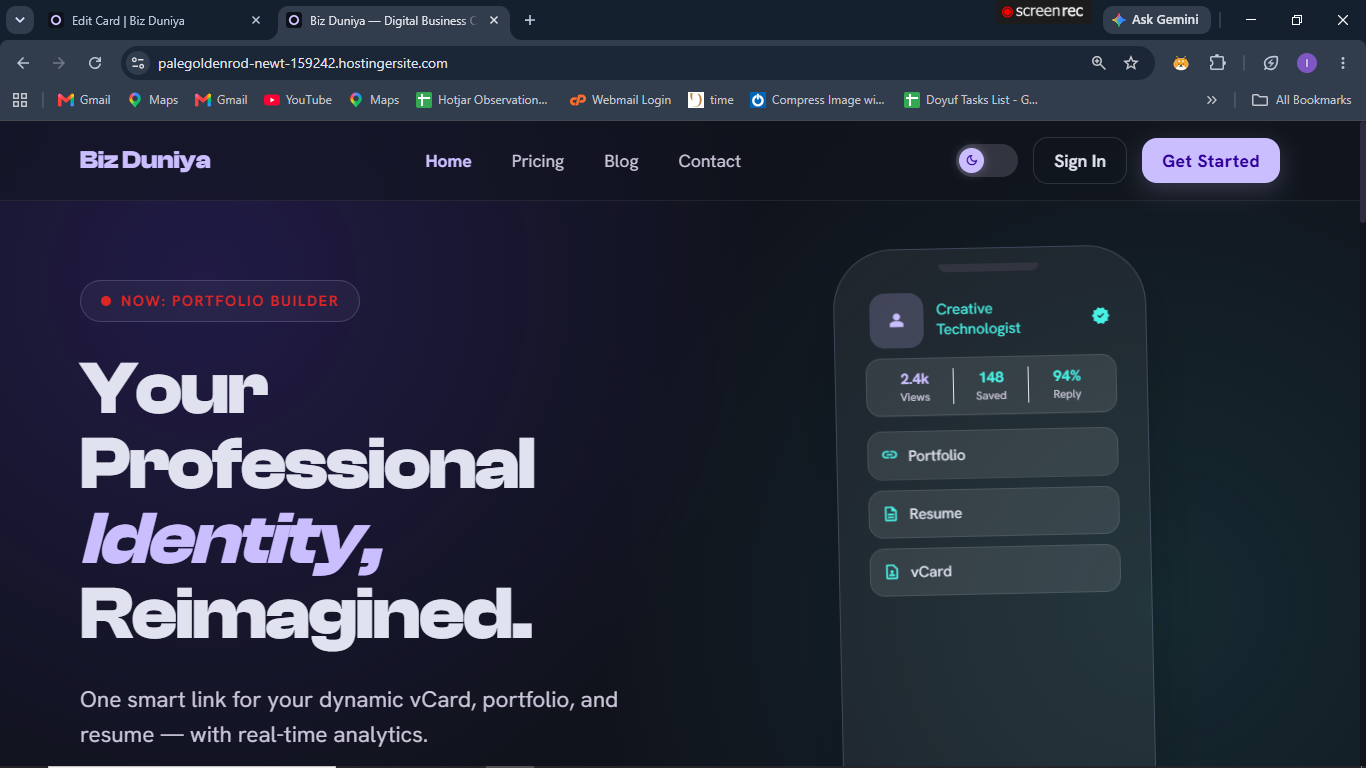Click the Creative Technologist title text
Viewport: 1366px width, 768px height.
[x=978, y=318]
